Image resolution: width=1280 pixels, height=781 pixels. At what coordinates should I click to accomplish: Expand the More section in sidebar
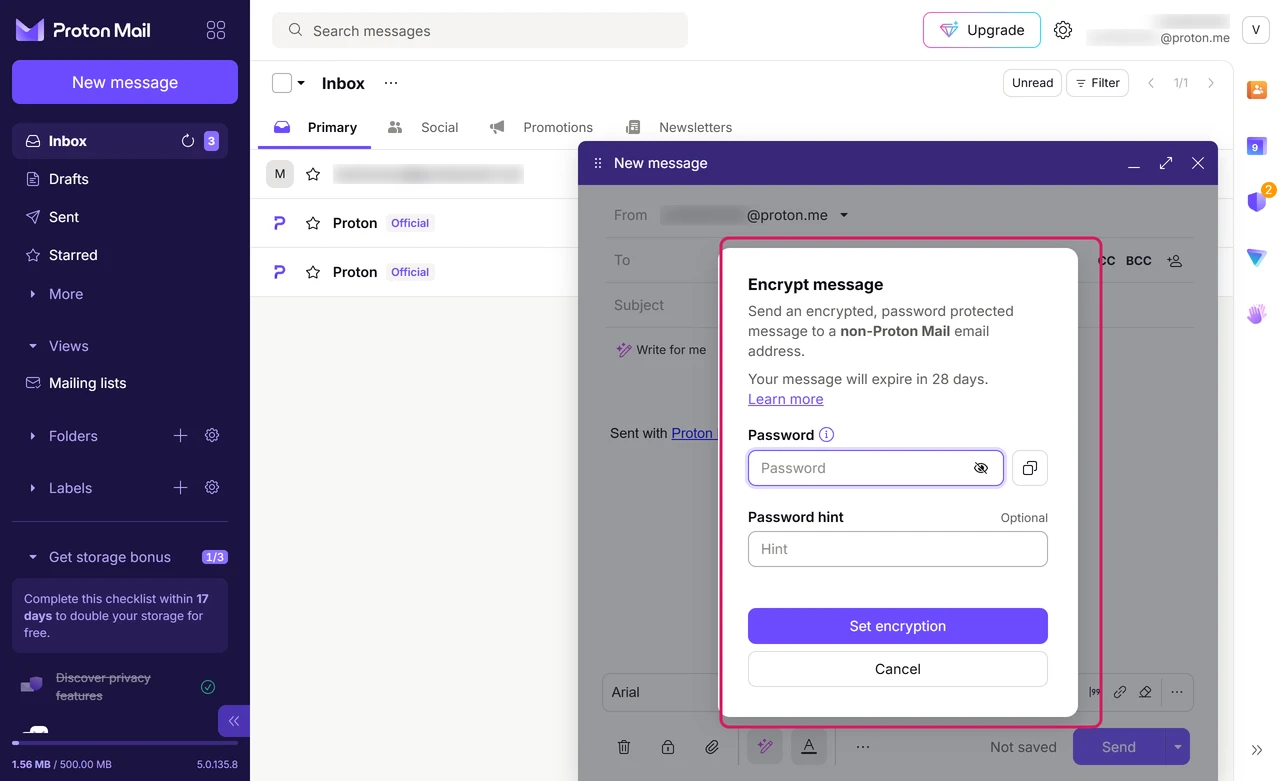pos(33,294)
